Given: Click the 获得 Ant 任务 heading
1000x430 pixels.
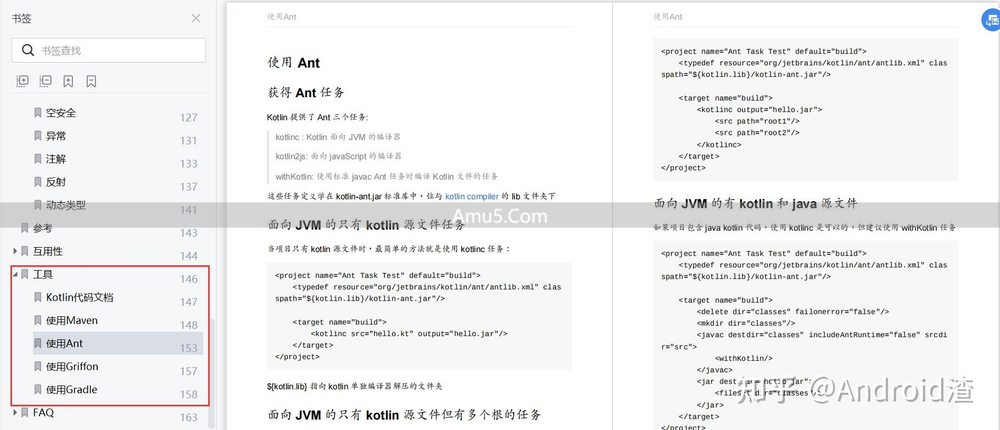Looking at the screenshot, I should (x=306, y=93).
